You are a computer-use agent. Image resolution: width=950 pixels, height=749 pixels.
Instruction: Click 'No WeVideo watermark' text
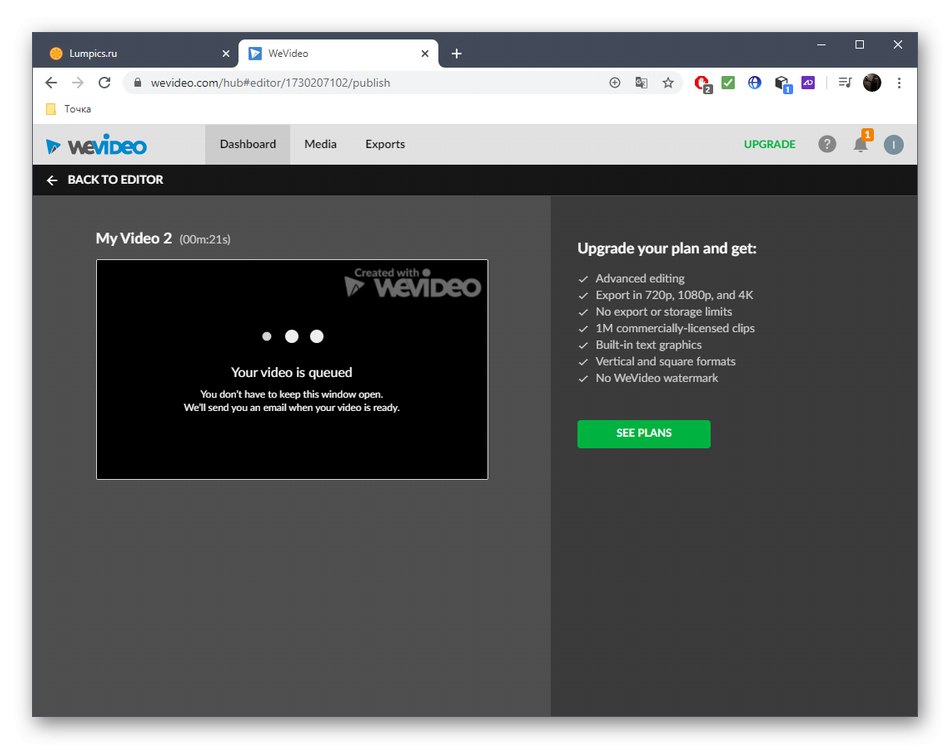[x=657, y=378]
